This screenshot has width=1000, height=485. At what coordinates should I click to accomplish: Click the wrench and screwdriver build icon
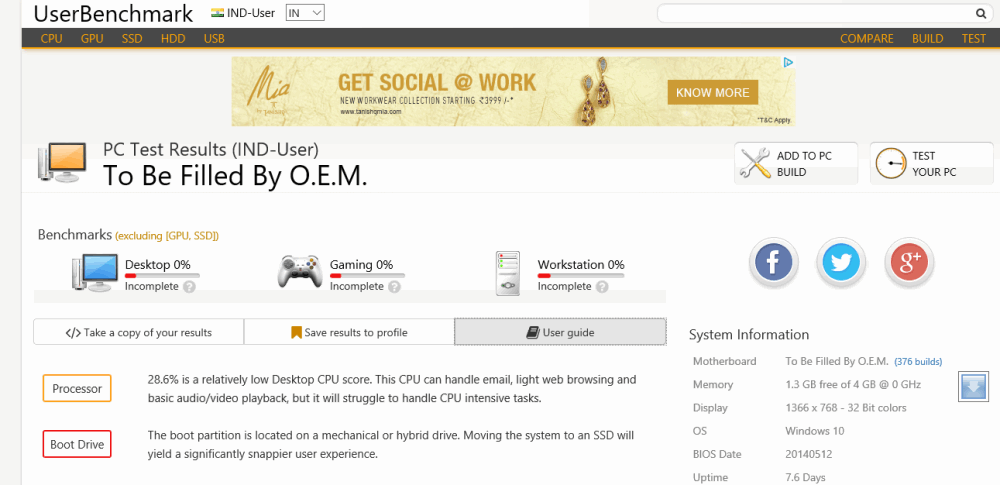tap(755, 163)
